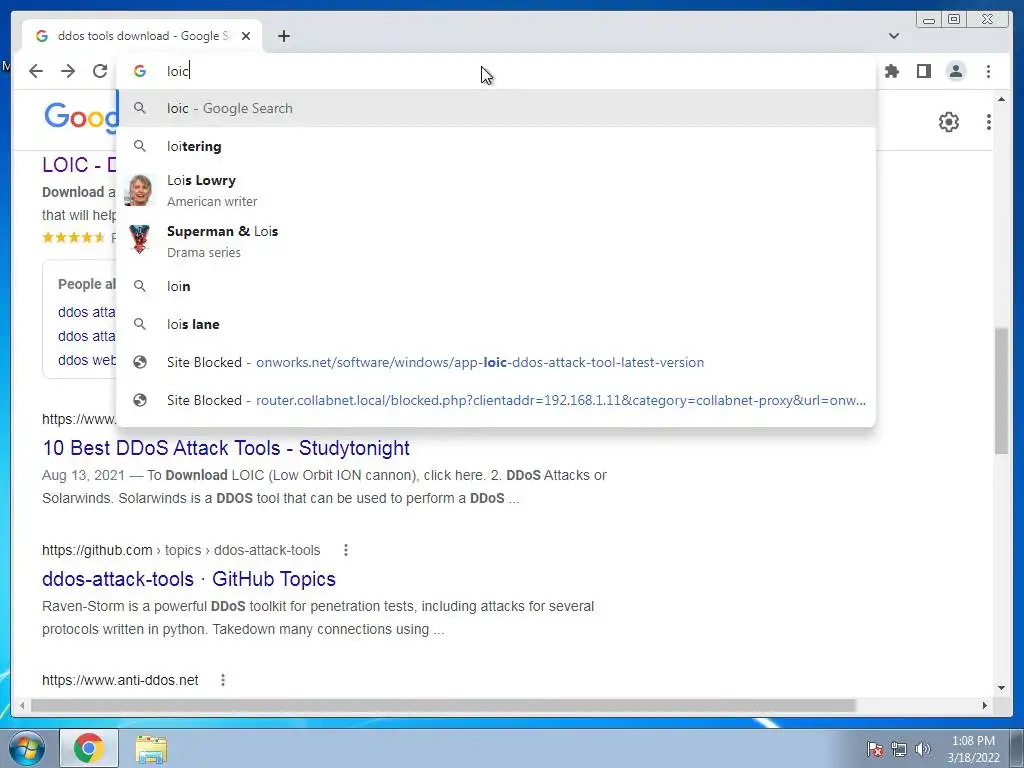
Task: Open the router.collabnet.local Site Blocked suggestion
Action: pyautogui.click(x=496, y=400)
